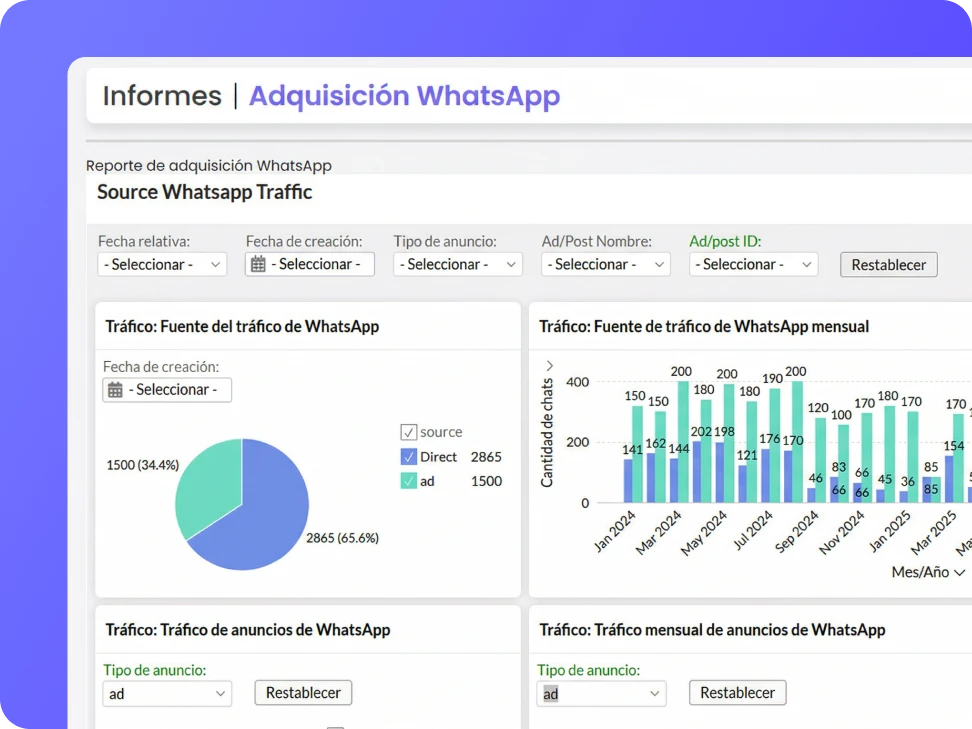Click the Informes heading link
Viewport: 972px width, 729px height.
[x=162, y=95]
